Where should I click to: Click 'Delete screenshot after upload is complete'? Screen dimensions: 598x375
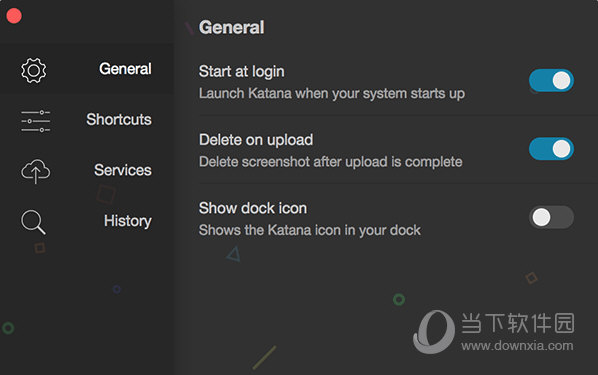[331, 162]
